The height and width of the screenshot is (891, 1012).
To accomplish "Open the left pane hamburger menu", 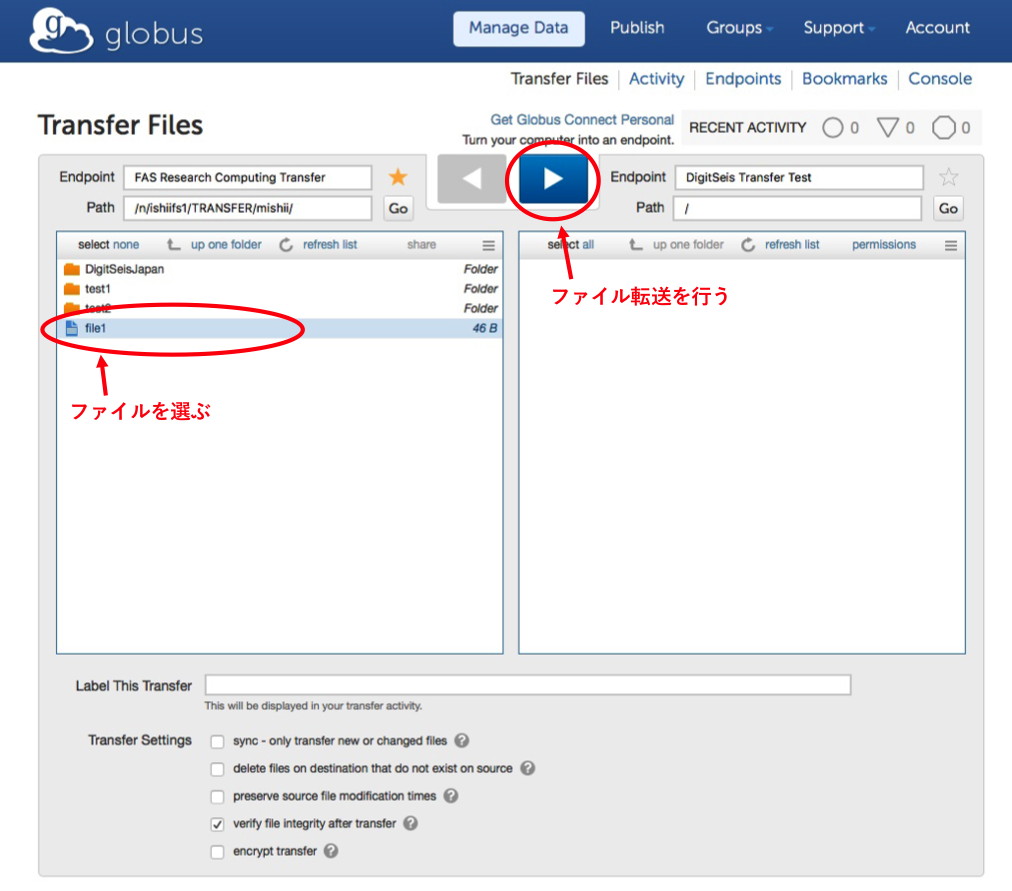I will (x=489, y=245).
